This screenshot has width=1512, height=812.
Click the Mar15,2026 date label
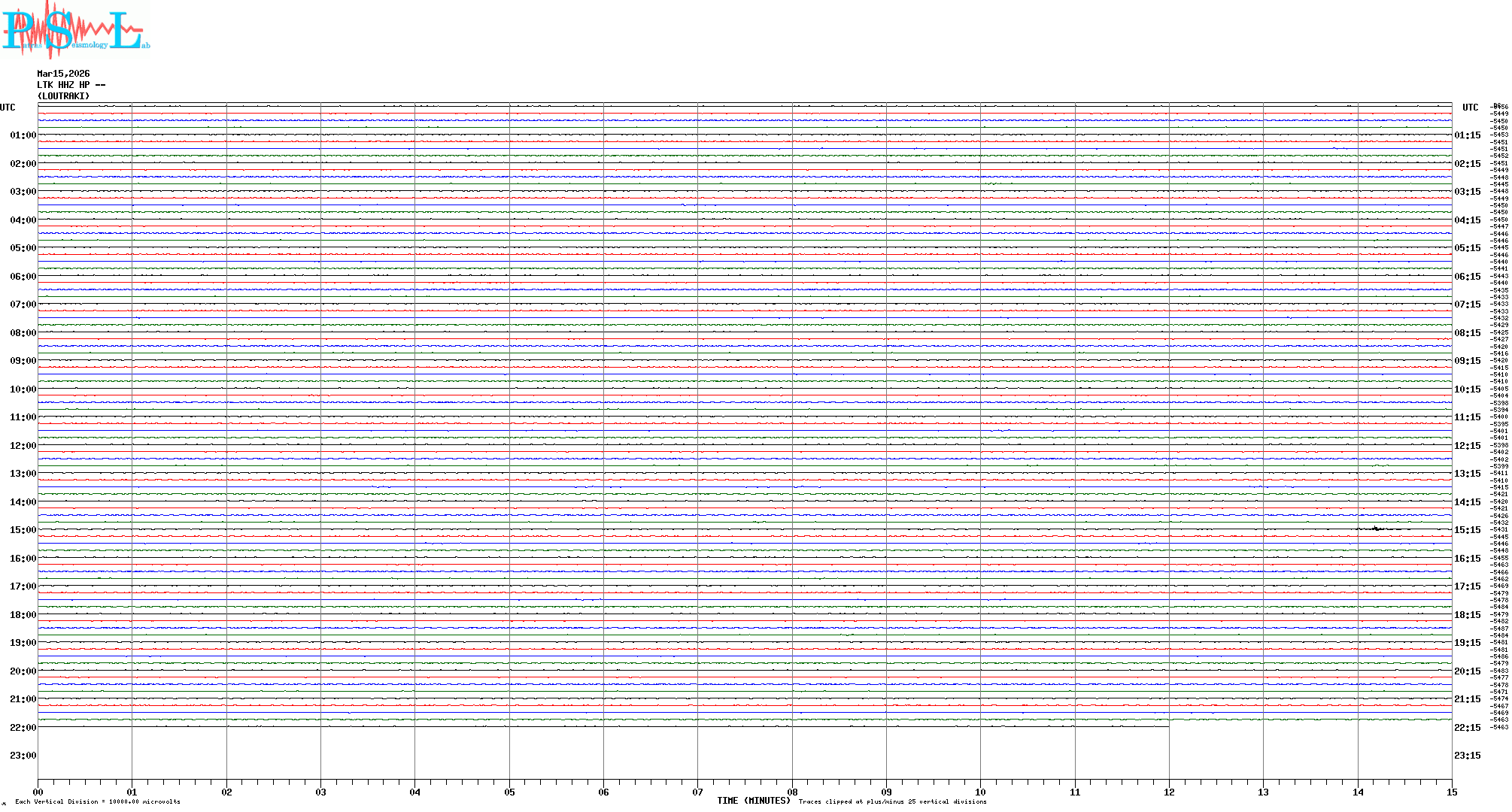point(63,74)
